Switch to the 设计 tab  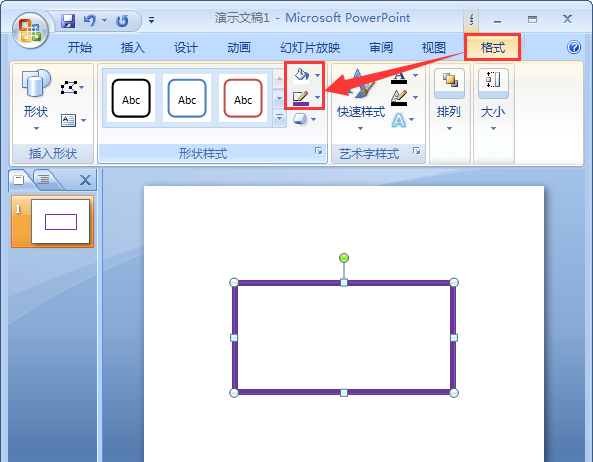[x=186, y=48]
